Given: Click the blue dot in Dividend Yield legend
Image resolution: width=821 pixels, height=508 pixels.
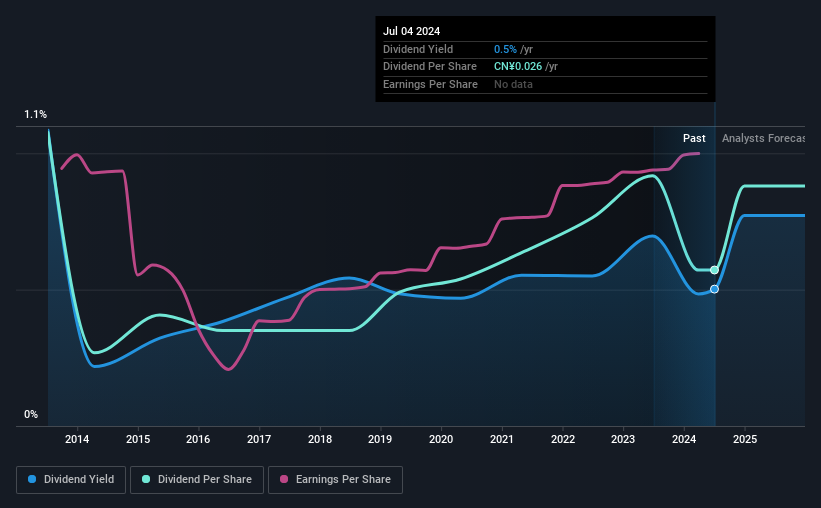Looking at the screenshot, I should 32,479.
